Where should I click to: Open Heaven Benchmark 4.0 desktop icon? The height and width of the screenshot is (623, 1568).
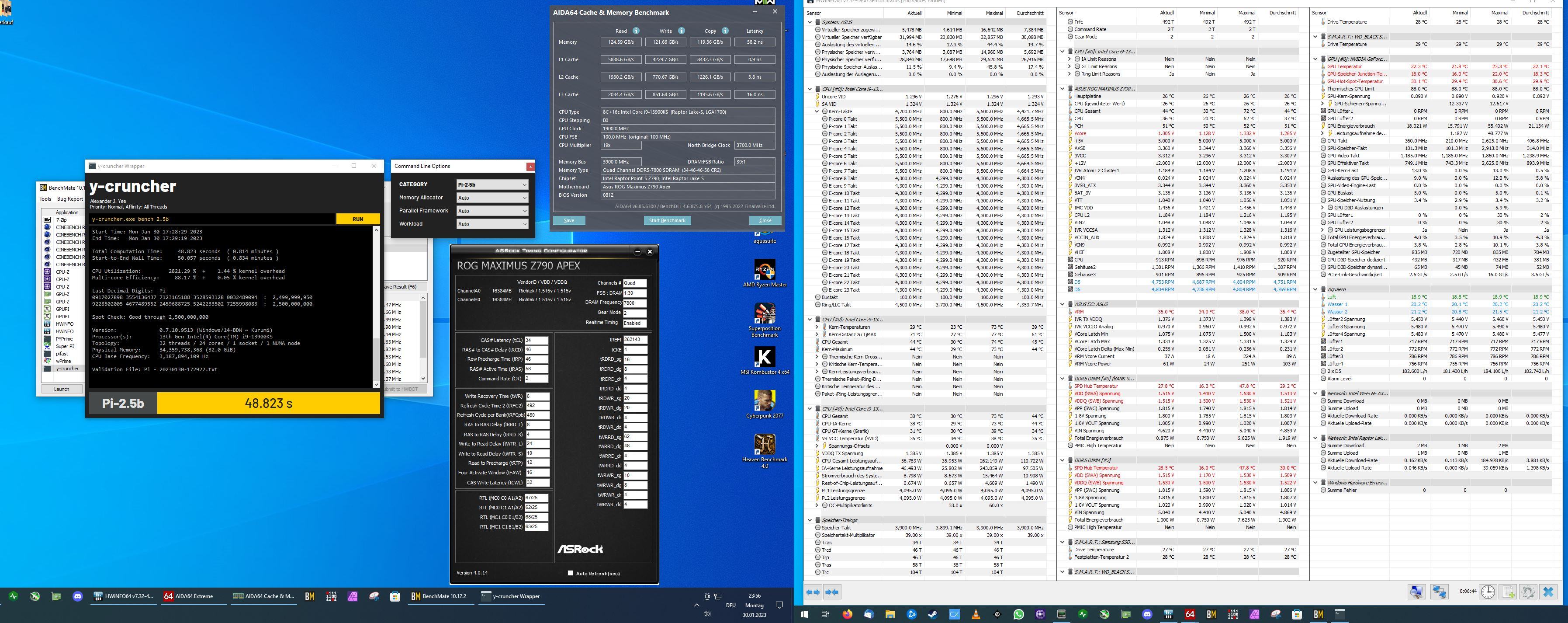tap(765, 451)
